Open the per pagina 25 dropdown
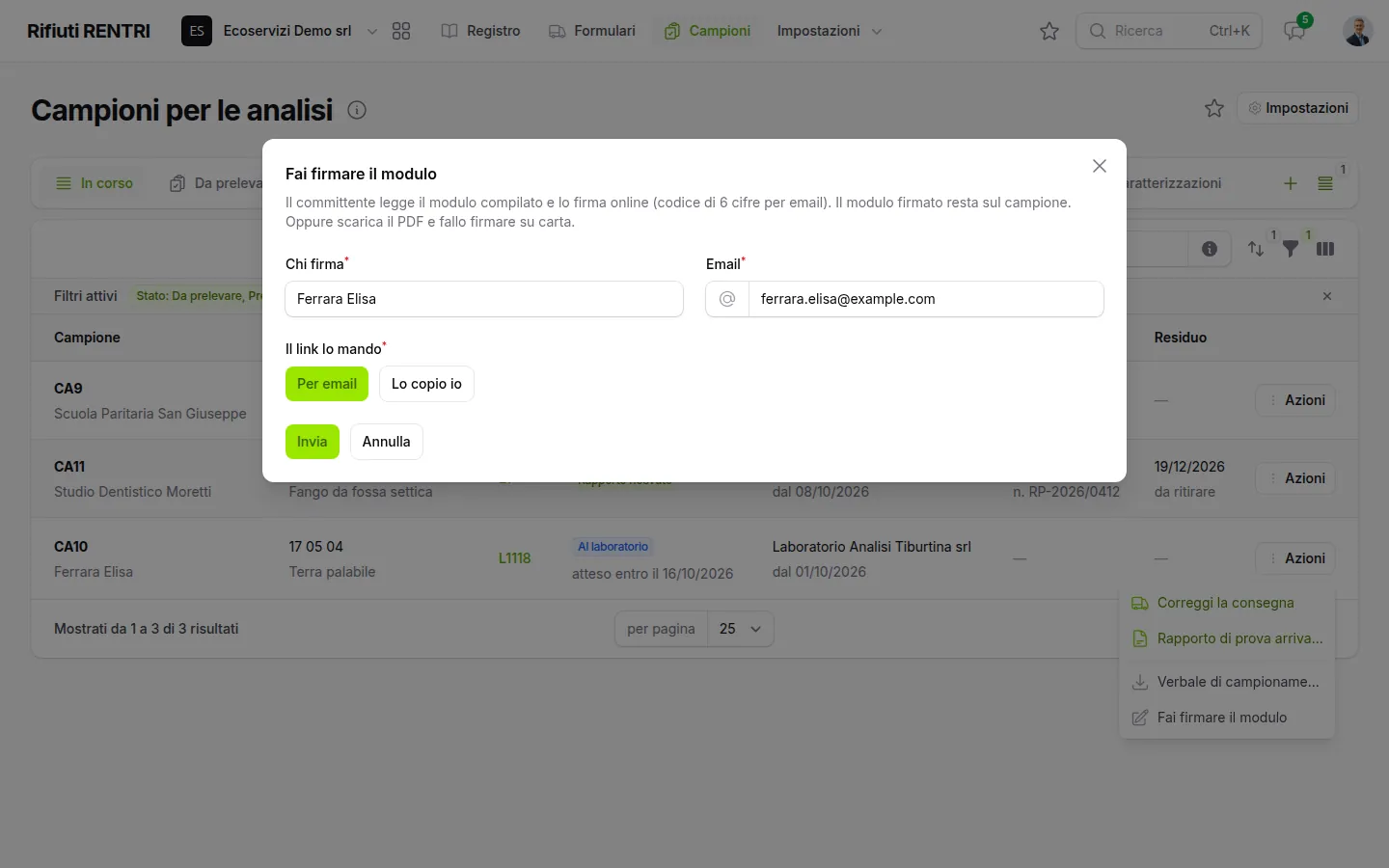Screen dimensions: 1389x868 pyautogui.click(x=740, y=629)
